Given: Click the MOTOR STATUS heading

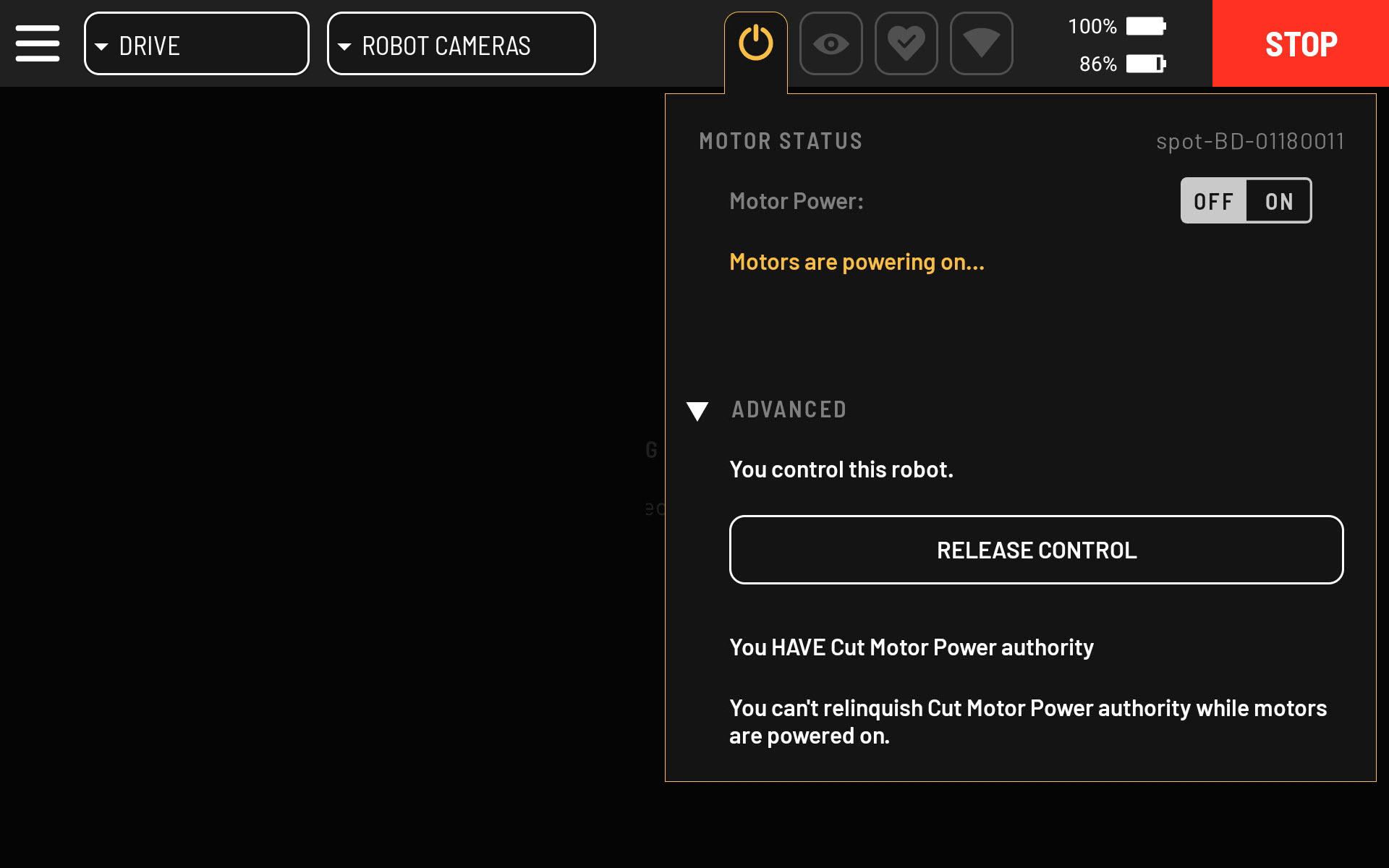Looking at the screenshot, I should (x=781, y=141).
